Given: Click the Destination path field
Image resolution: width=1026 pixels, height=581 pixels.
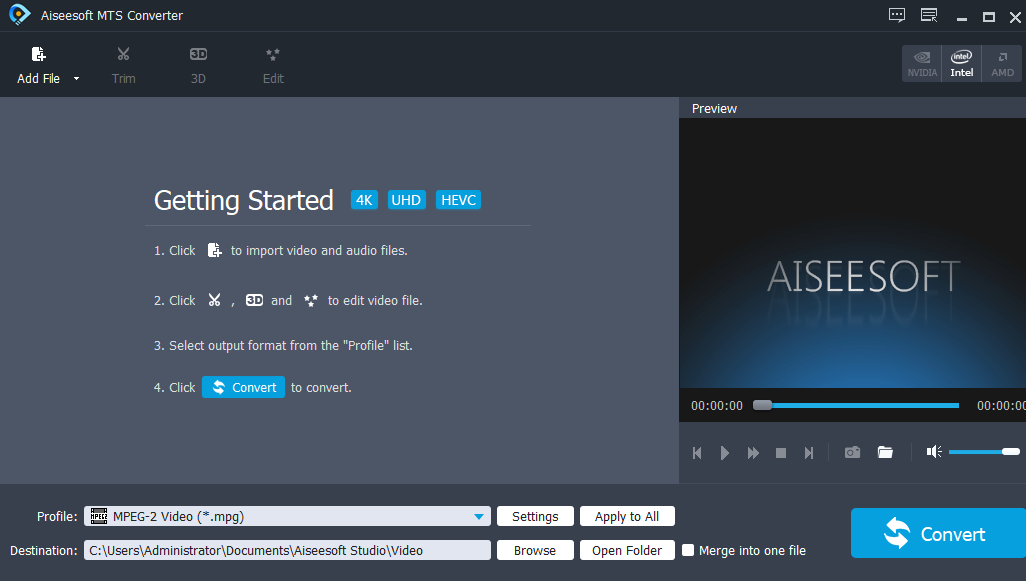Looking at the screenshot, I should point(287,550).
